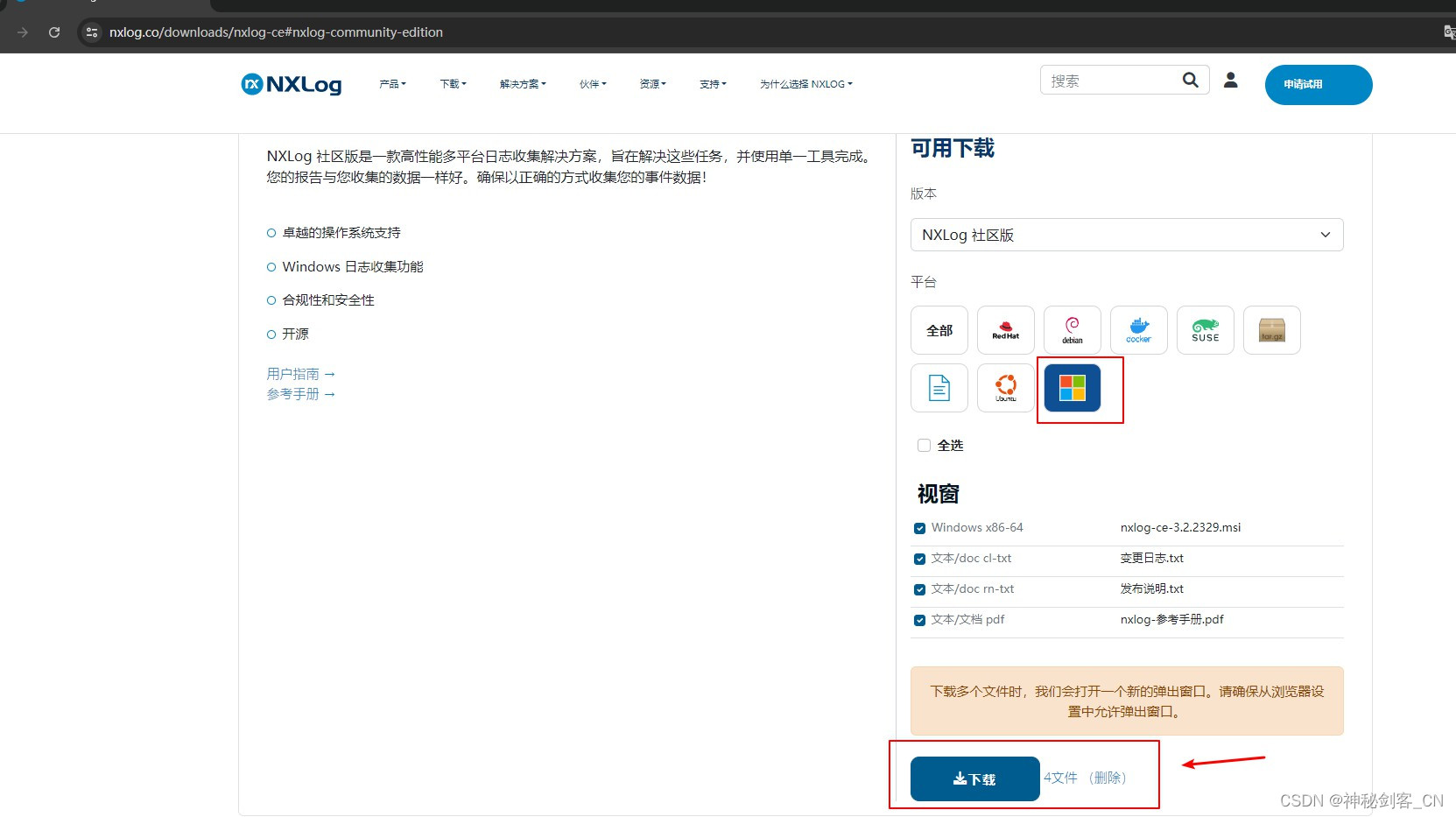This screenshot has height=817, width=1456.
Task: Select the 全部 platform filter
Action: [939, 330]
